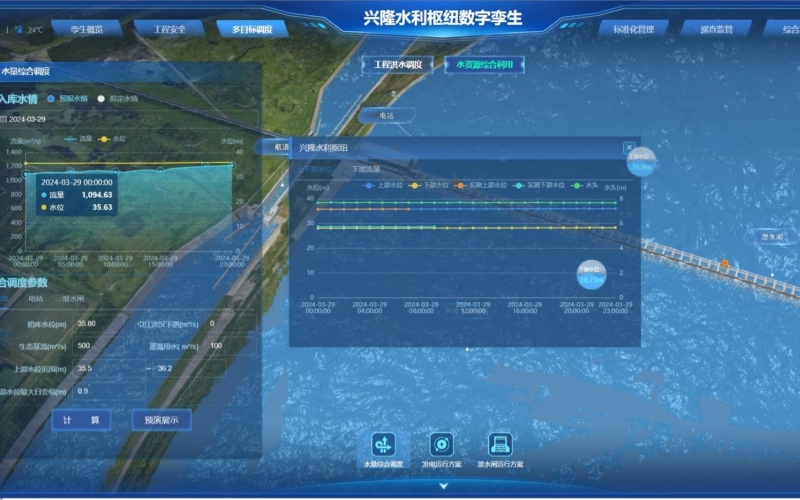Click the 预演展示 button
The image size is (800, 500).
click(161, 420)
